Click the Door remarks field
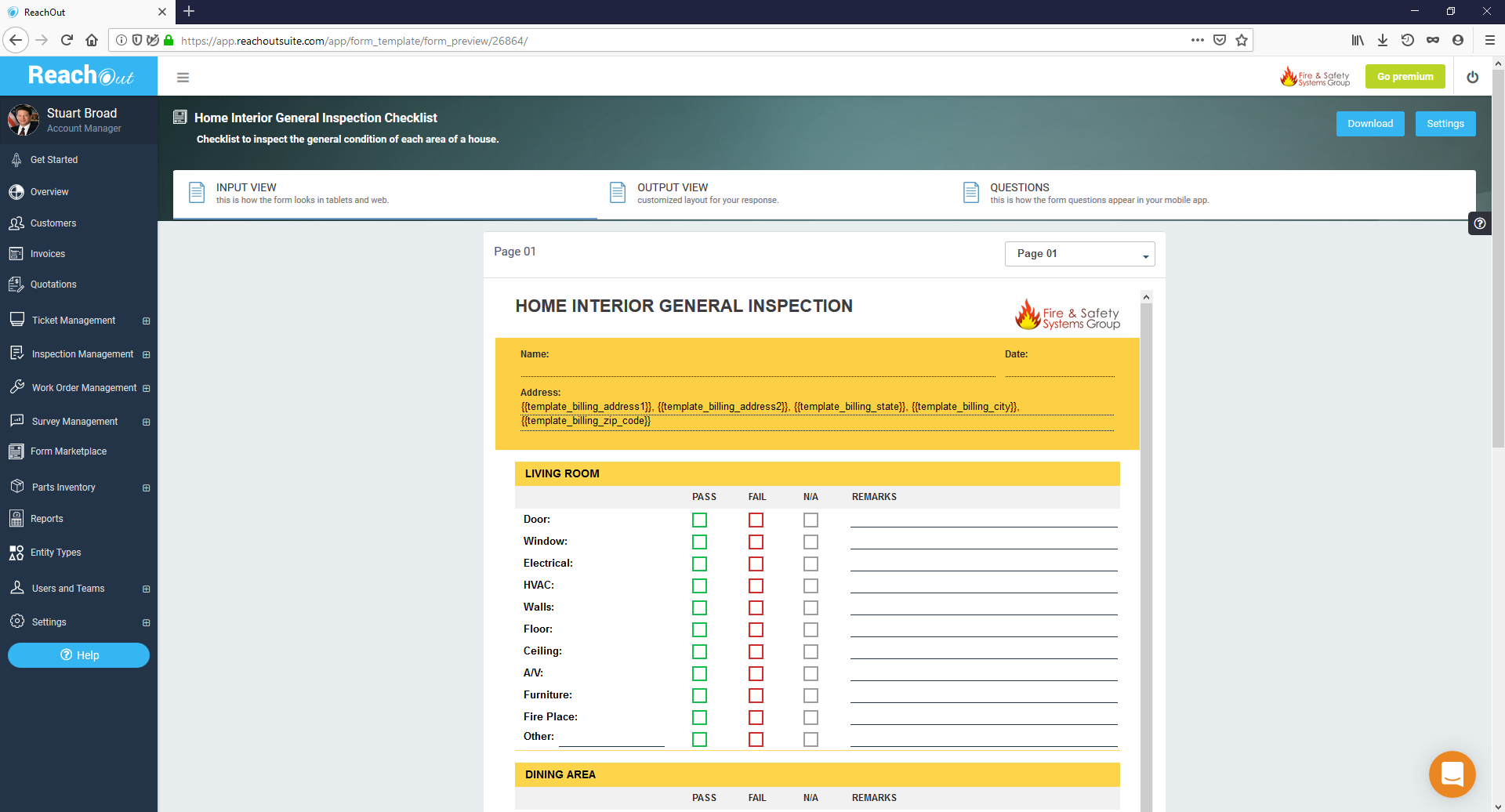The height and width of the screenshot is (812, 1505). [x=984, y=520]
